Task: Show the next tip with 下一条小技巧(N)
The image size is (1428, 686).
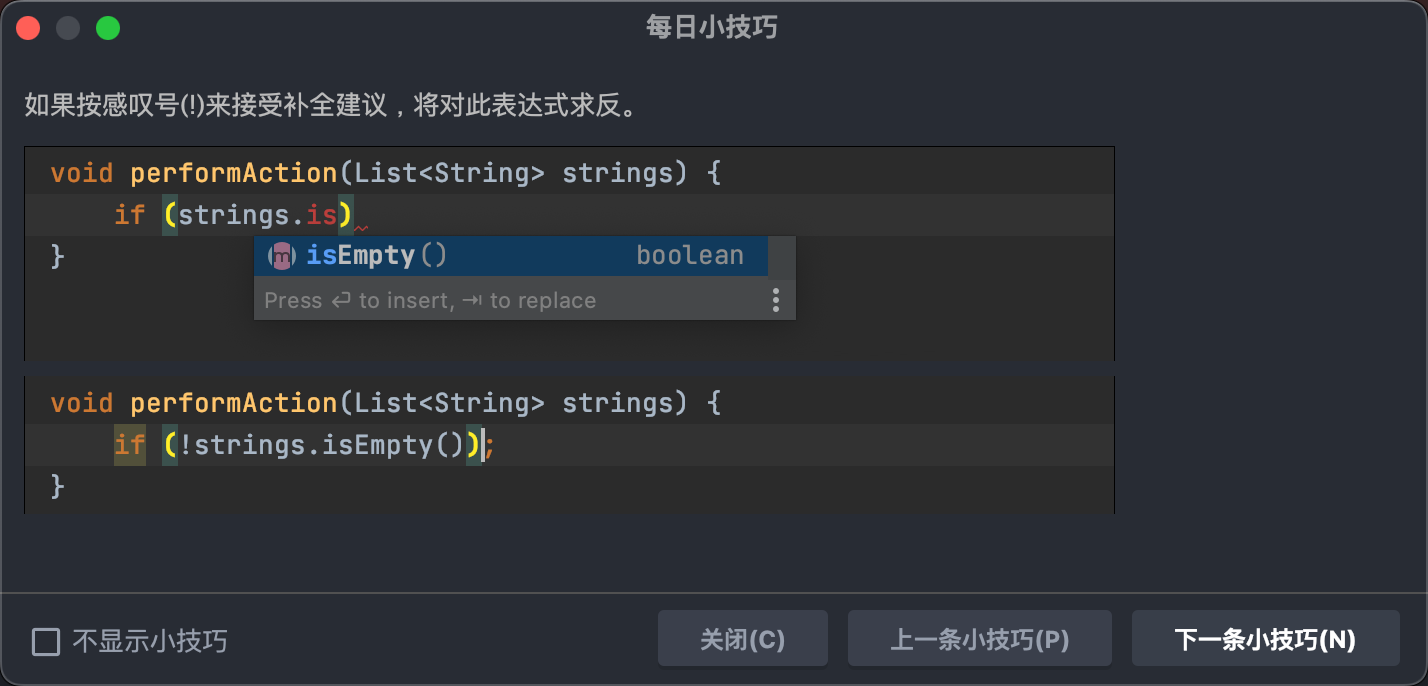Action: (x=1265, y=638)
